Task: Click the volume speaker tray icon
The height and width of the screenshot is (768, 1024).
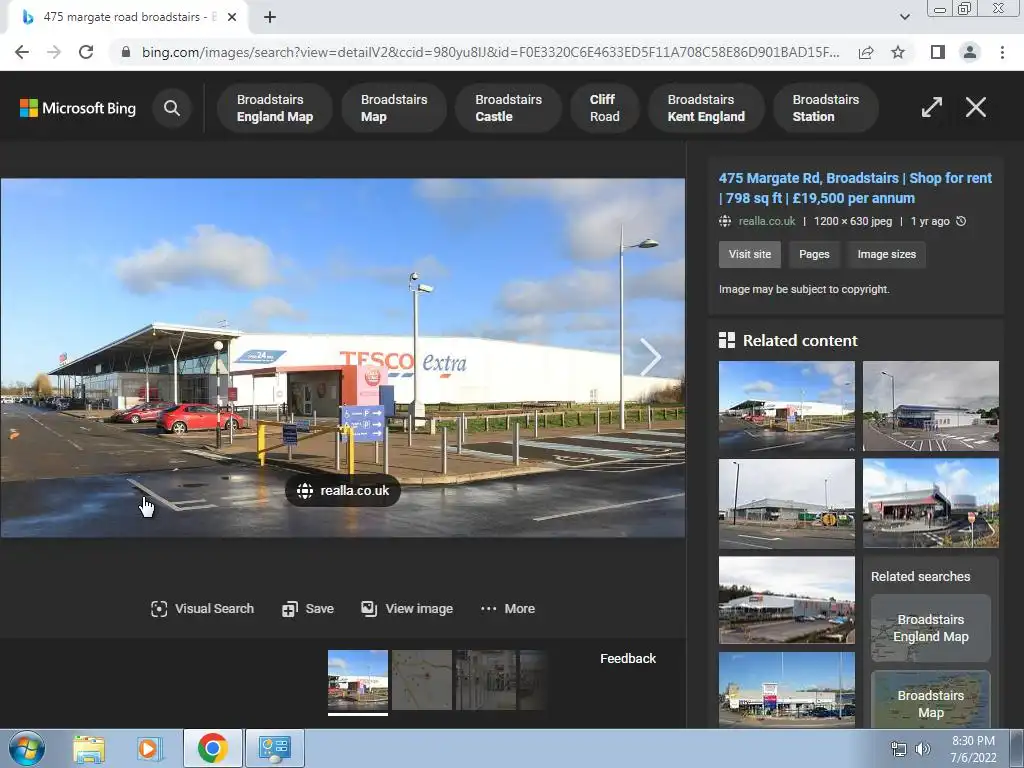Action: (922, 749)
